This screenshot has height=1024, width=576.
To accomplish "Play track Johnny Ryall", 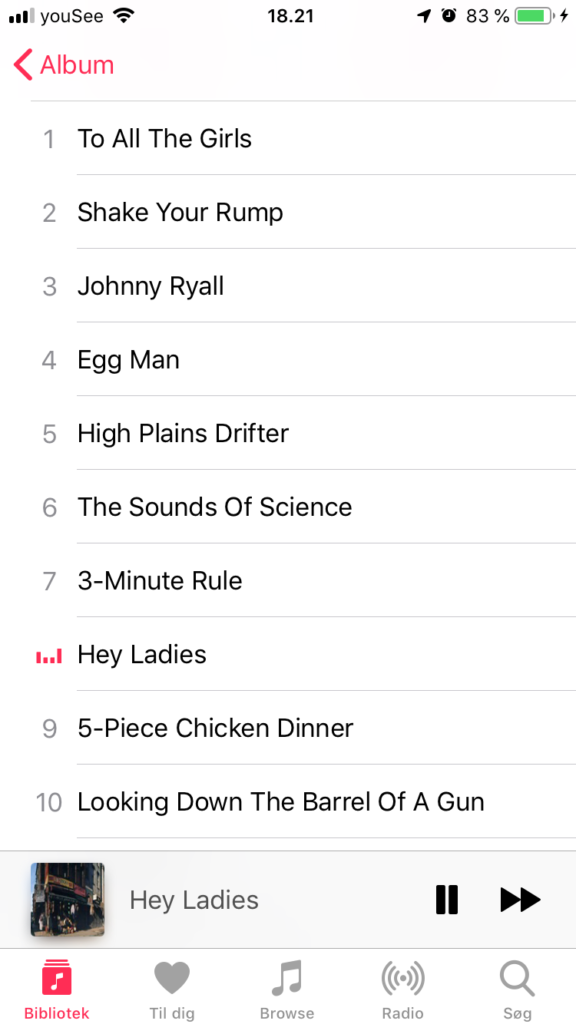I will pos(303,286).
